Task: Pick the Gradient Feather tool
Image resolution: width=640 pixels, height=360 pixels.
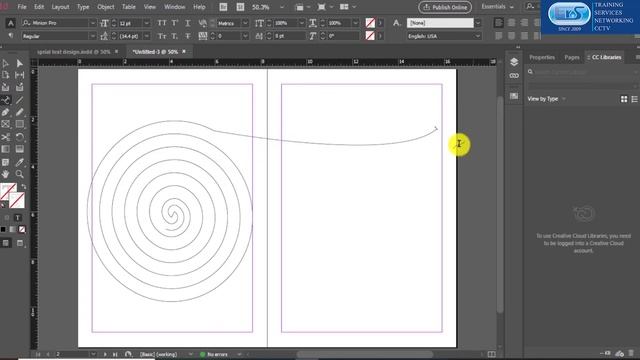Action: [x=19, y=149]
